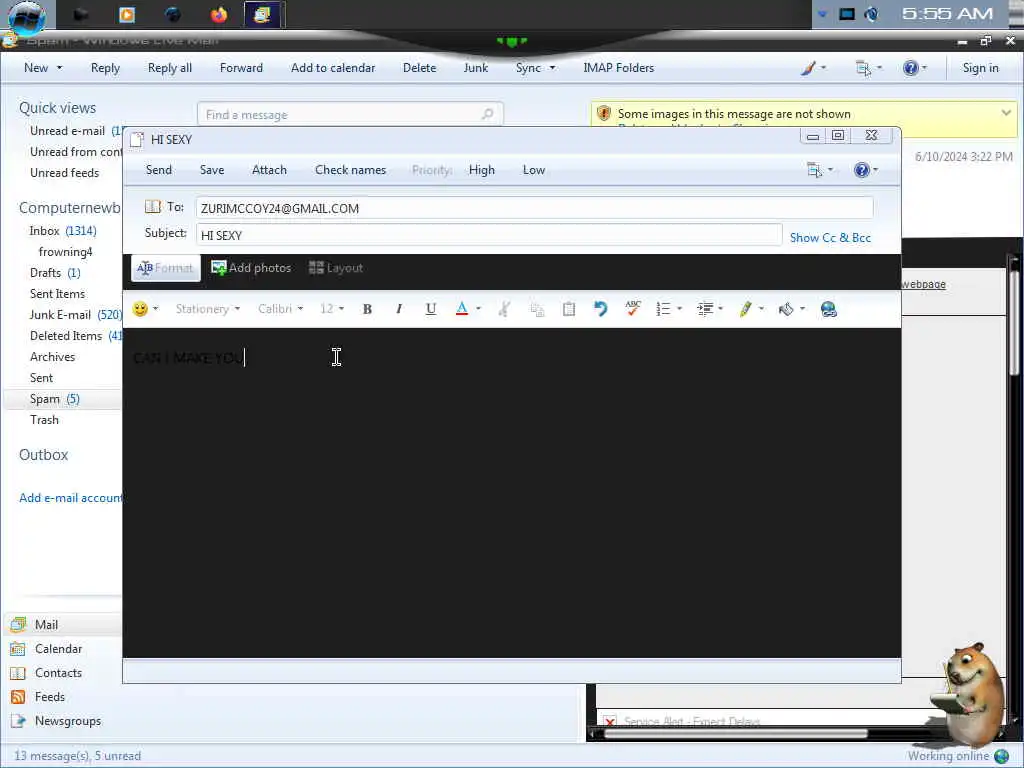1024x768 pixels.
Task: Click the compose window help icon
Action: point(861,170)
